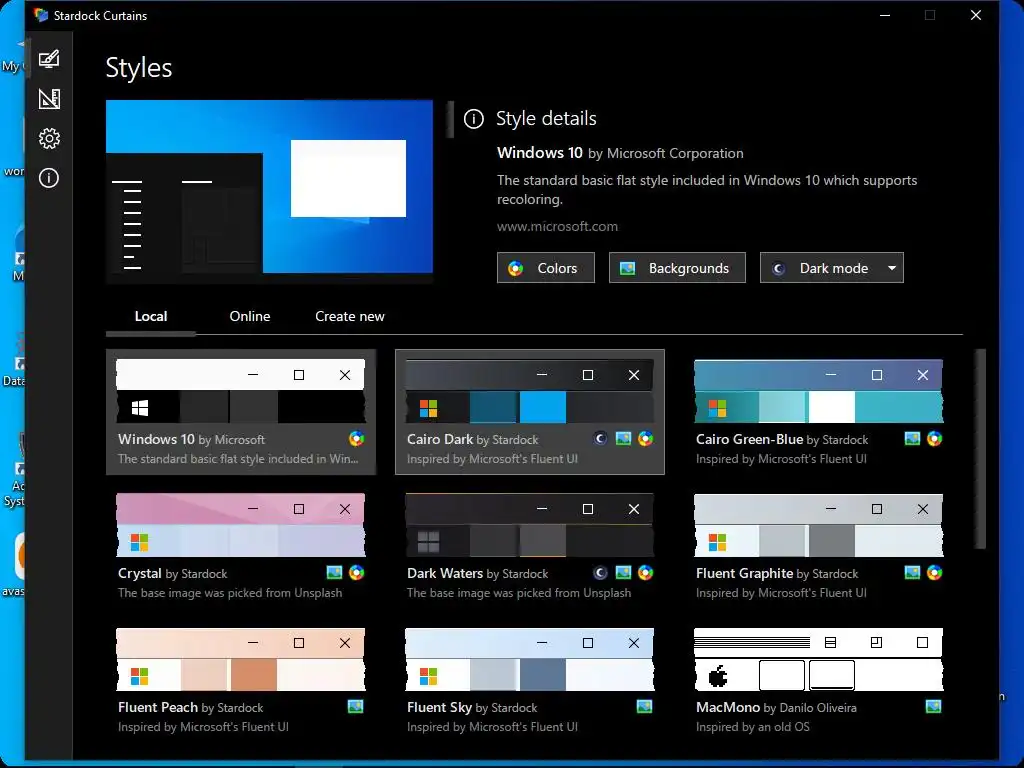Open the Create new tab
The width and height of the screenshot is (1024, 768).
pos(350,317)
